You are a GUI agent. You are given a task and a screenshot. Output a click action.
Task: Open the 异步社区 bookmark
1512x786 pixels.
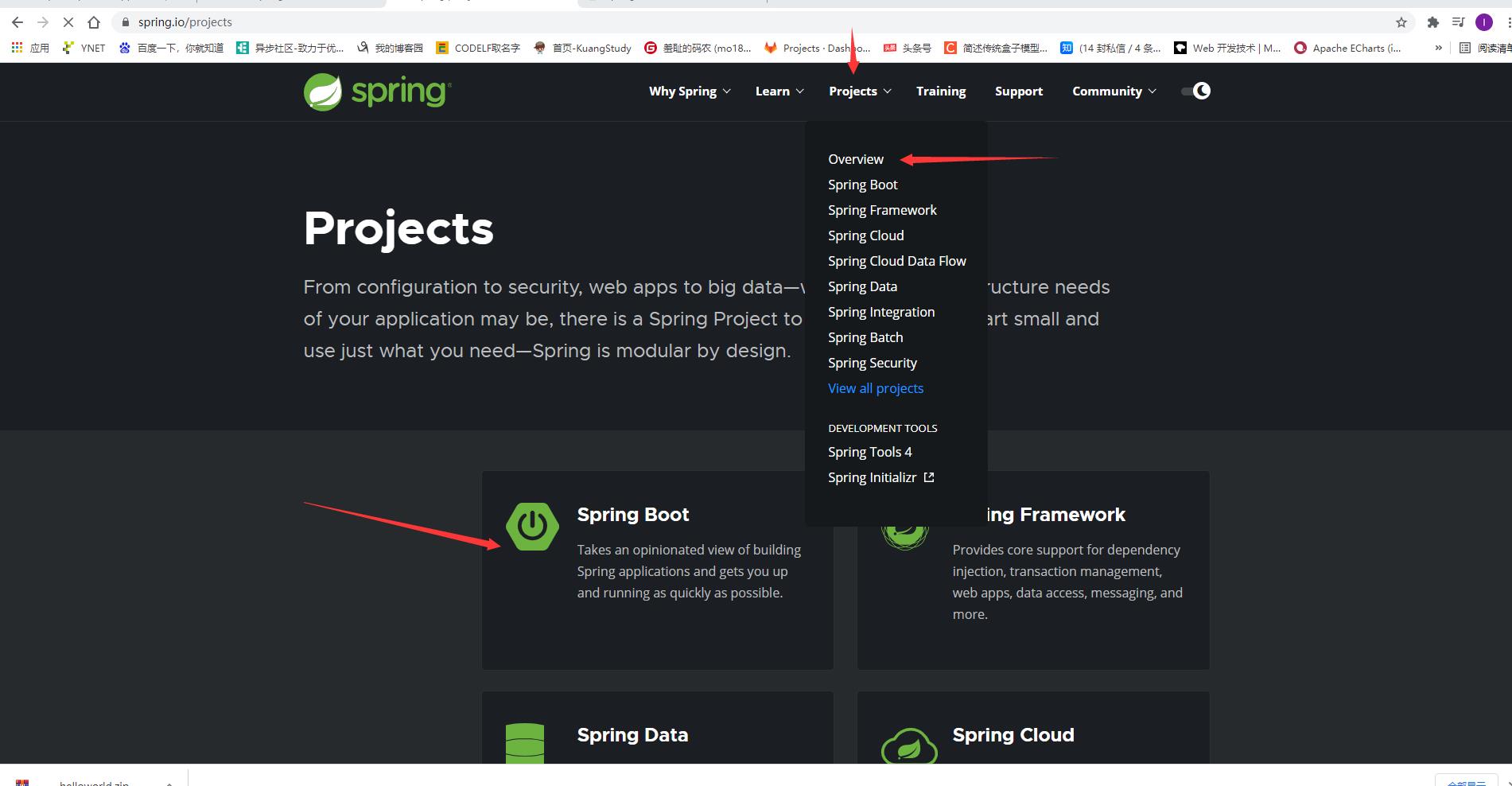coord(290,48)
